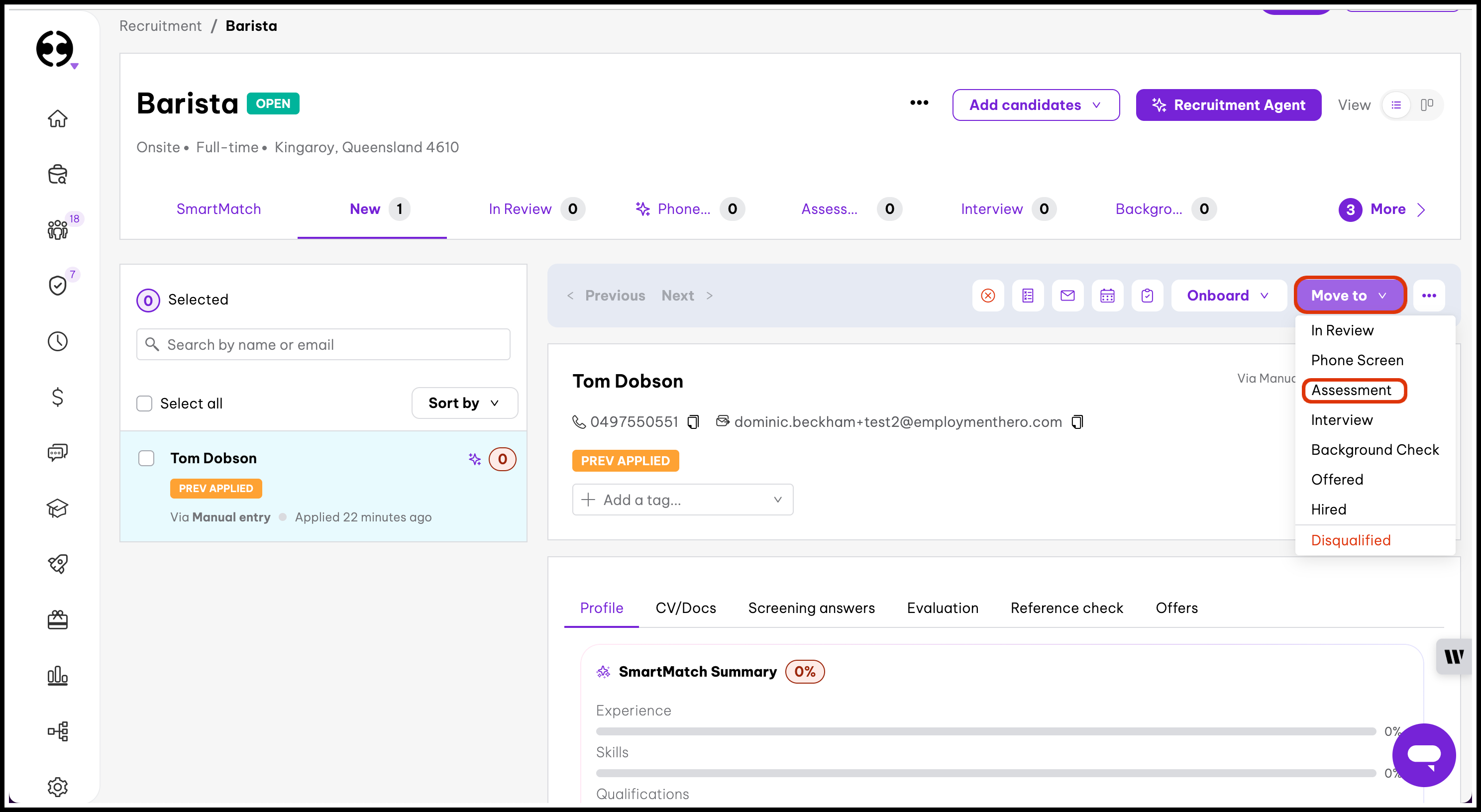This screenshot has height=812, width=1481.
Task: Click the disqualify candidate X icon
Action: click(988, 296)
